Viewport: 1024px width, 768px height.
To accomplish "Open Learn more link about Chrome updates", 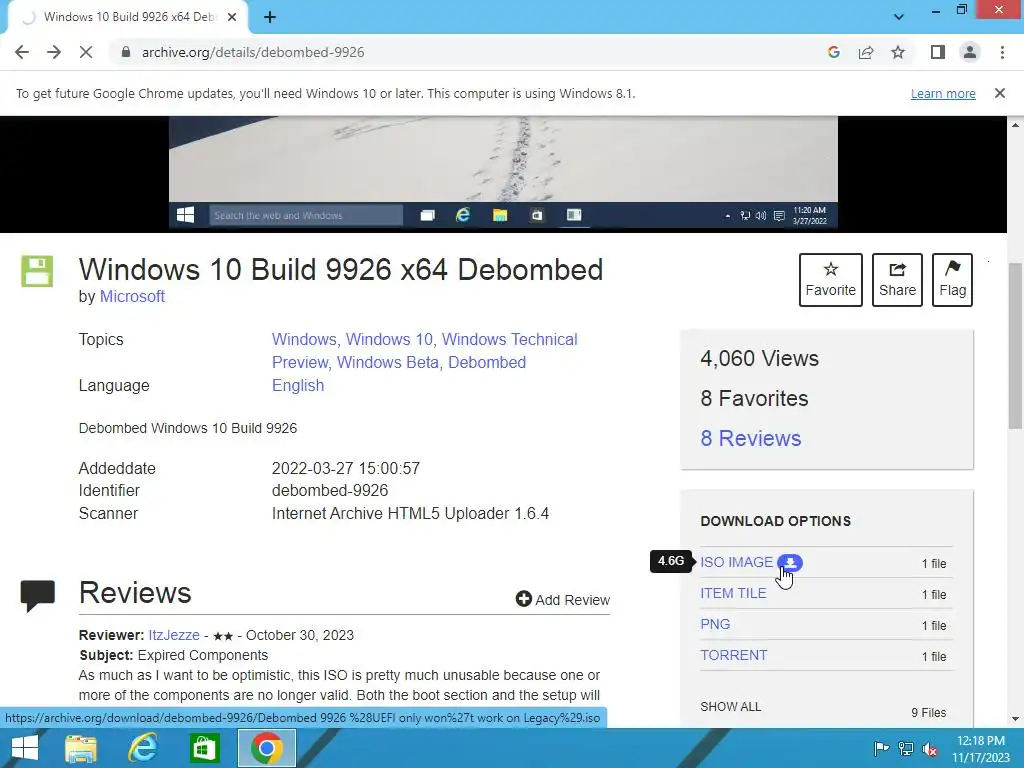I will coord(943,93).
